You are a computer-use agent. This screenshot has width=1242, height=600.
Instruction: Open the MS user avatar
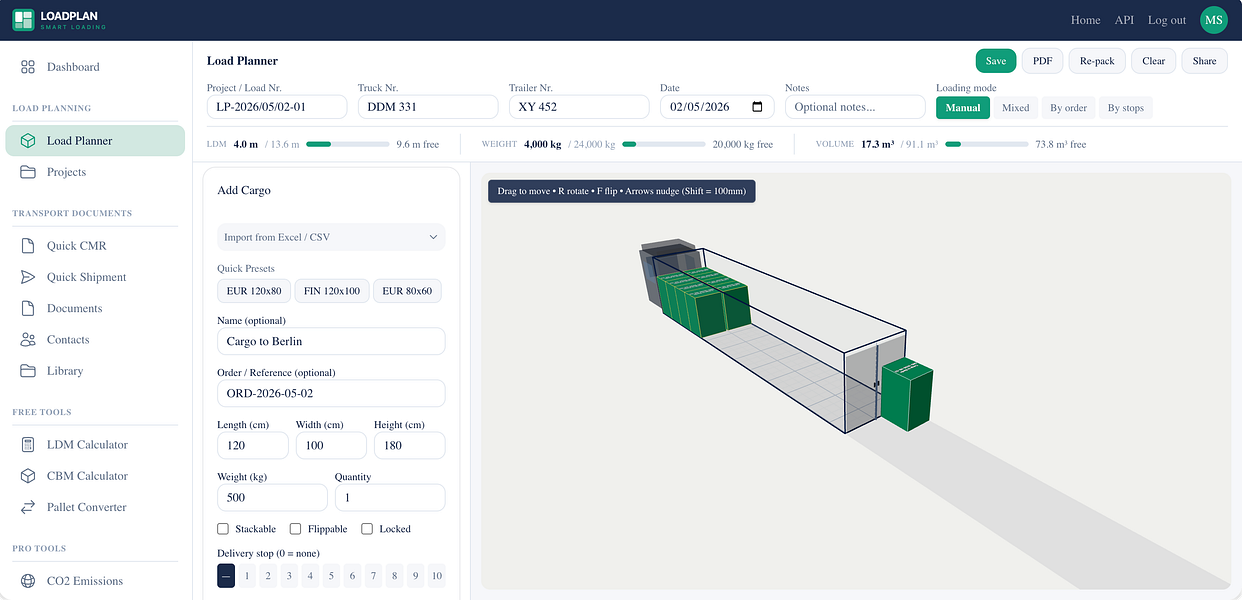click(x=1213, y=20)
